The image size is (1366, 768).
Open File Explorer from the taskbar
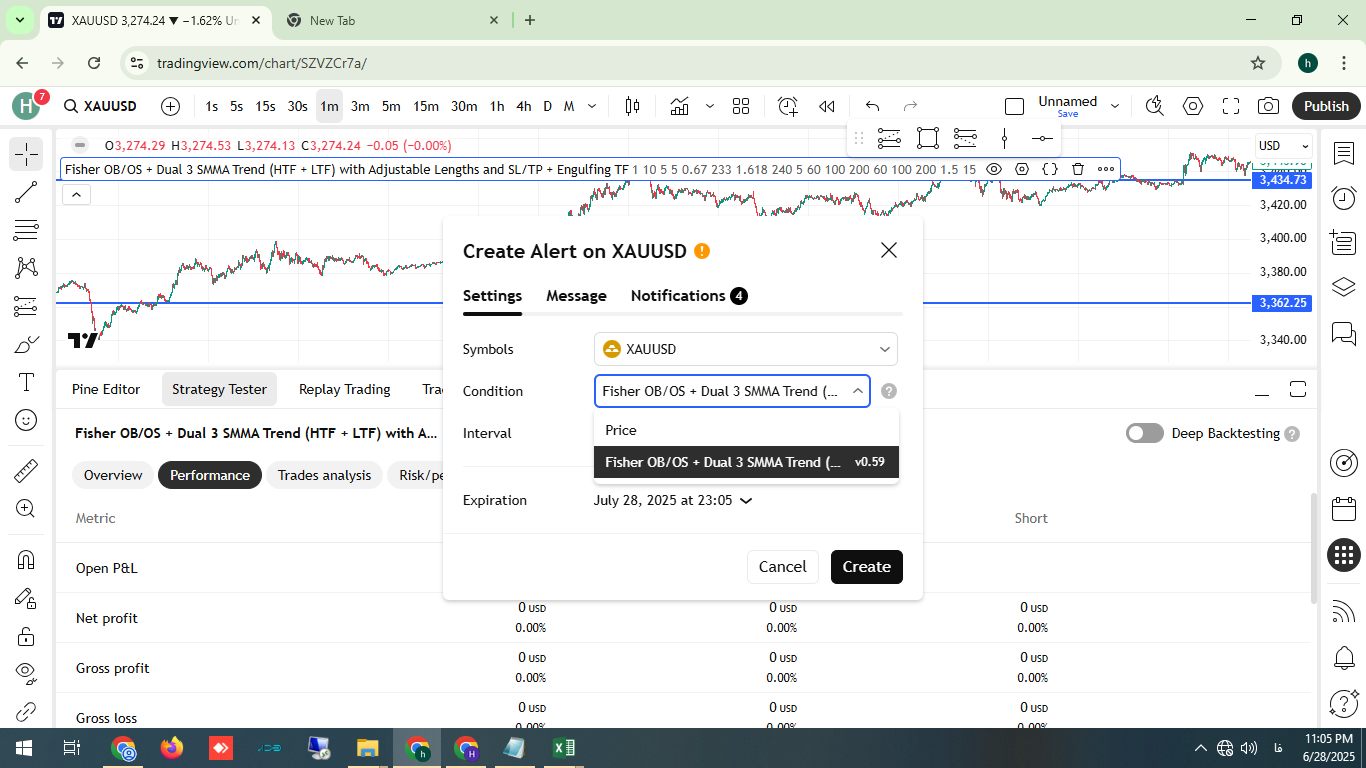tap(368, 747)
